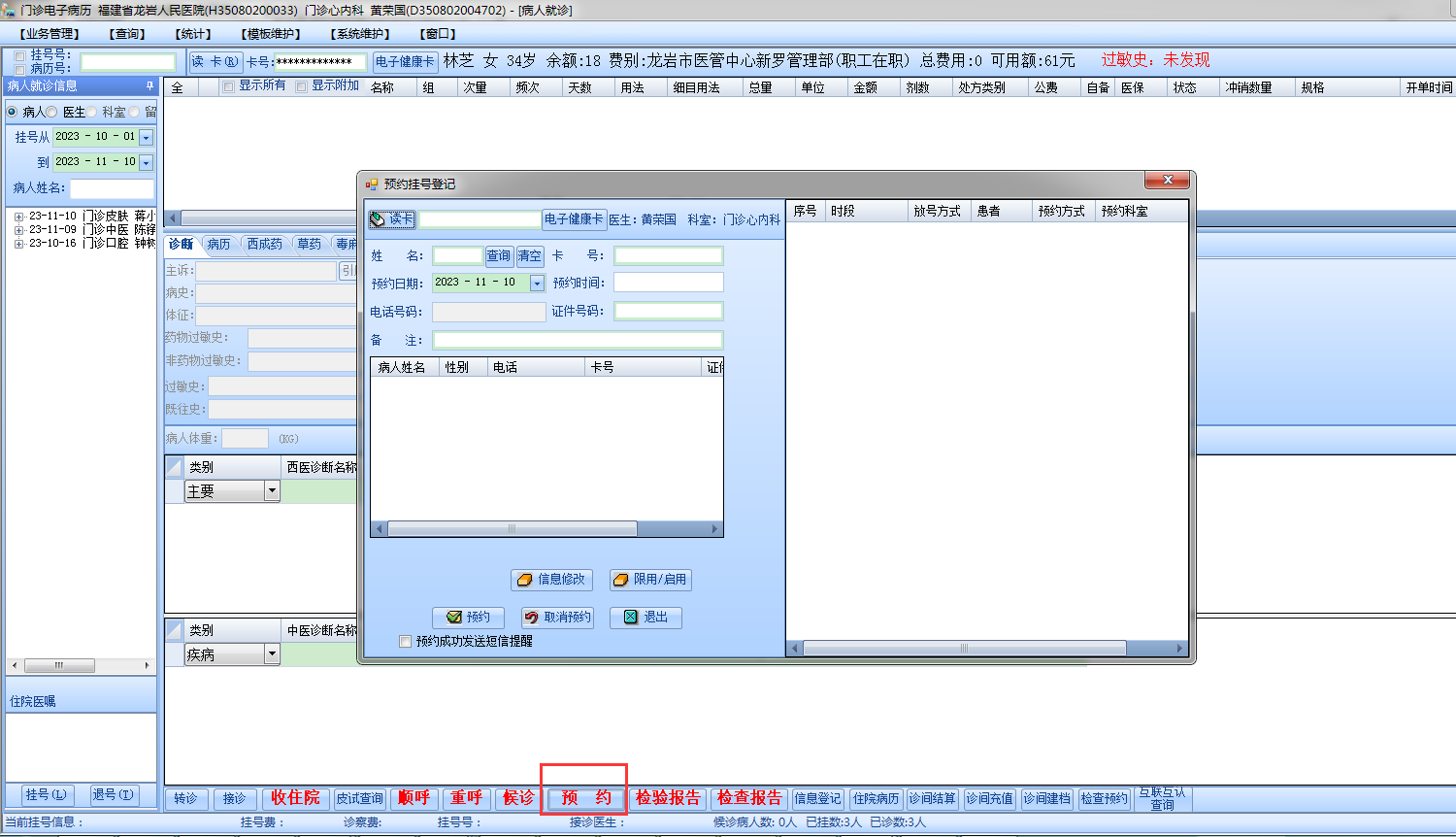Screen dimensions: 1456x837
Task: Click 电子健康卡 in the main top bar
Action: point(405,62)
